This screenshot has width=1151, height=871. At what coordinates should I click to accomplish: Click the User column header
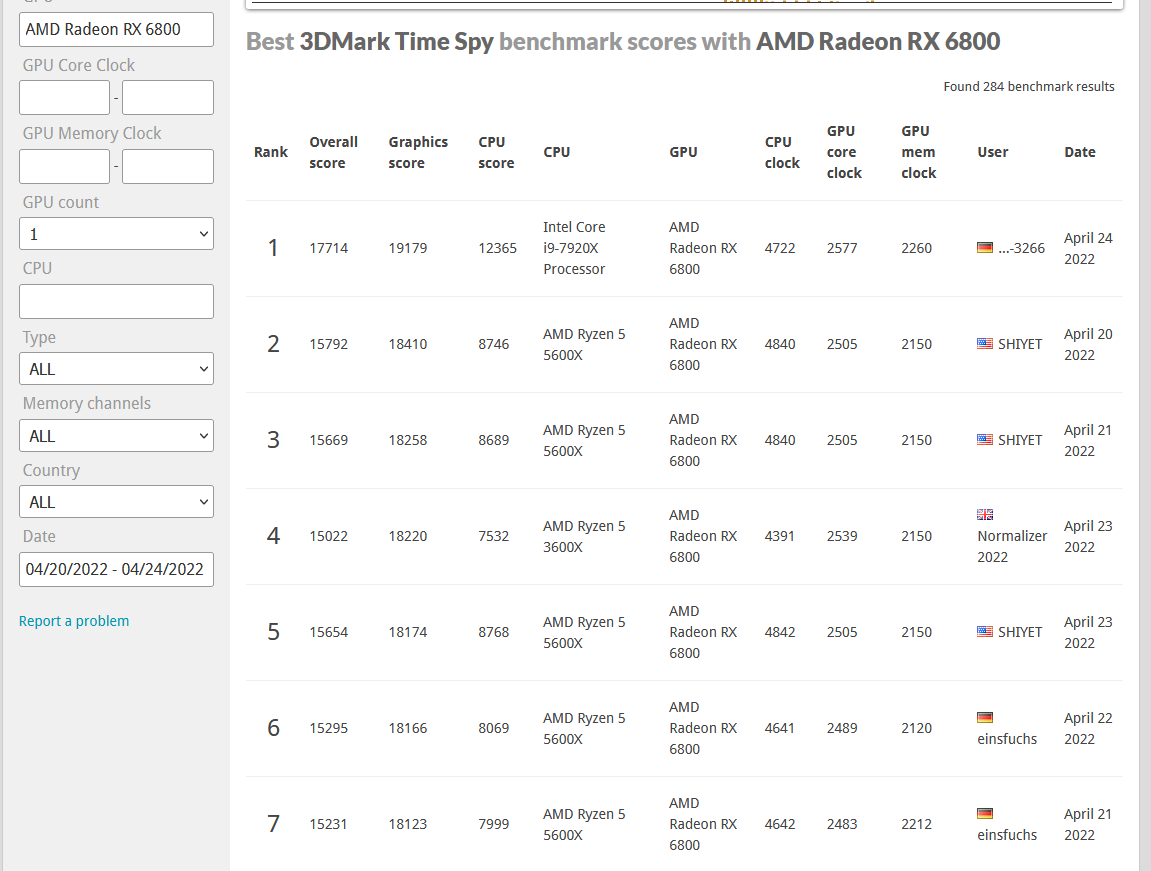(x=992, y=152)
